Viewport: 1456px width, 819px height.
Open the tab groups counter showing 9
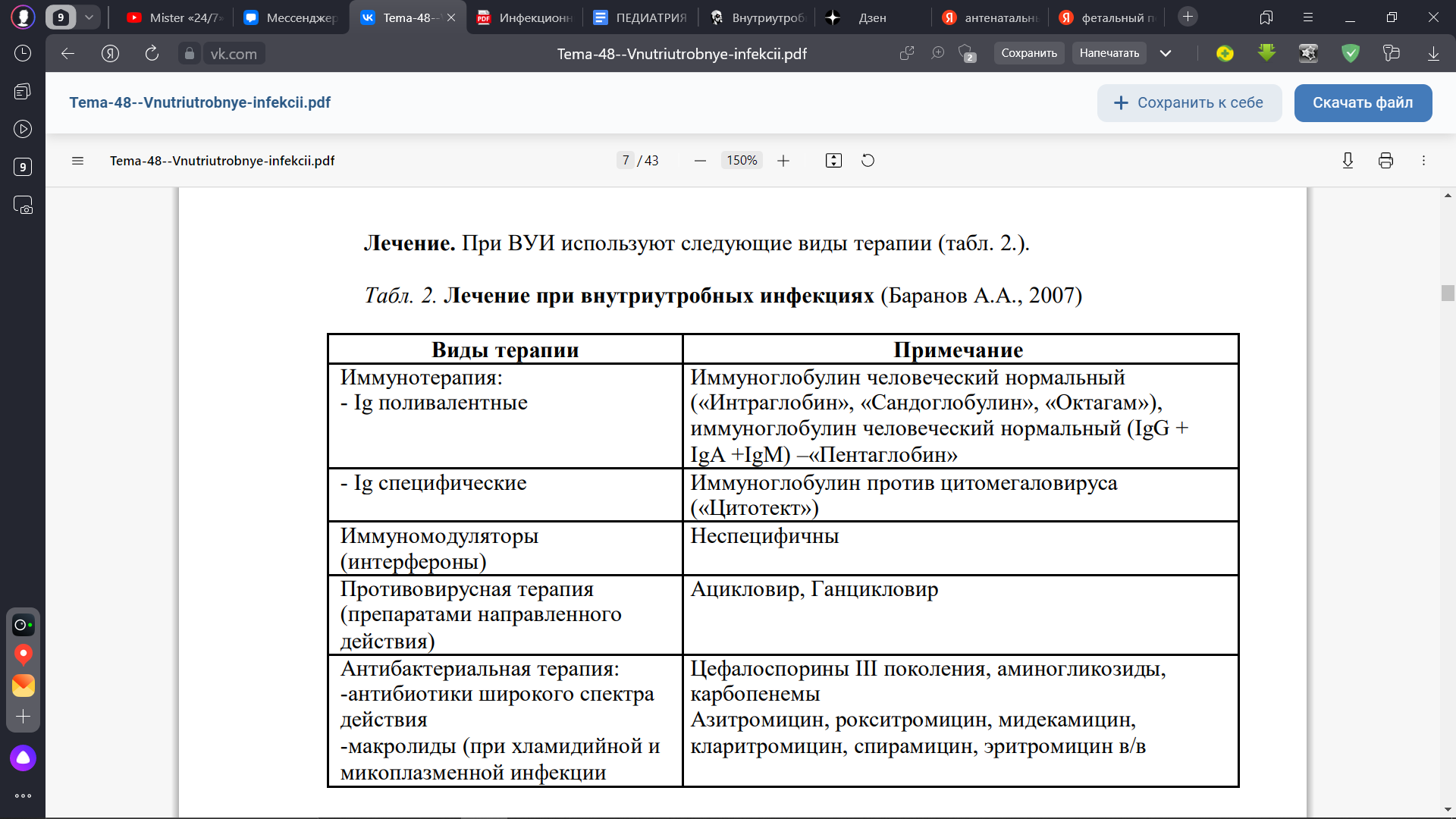click(x=61, y=17)
